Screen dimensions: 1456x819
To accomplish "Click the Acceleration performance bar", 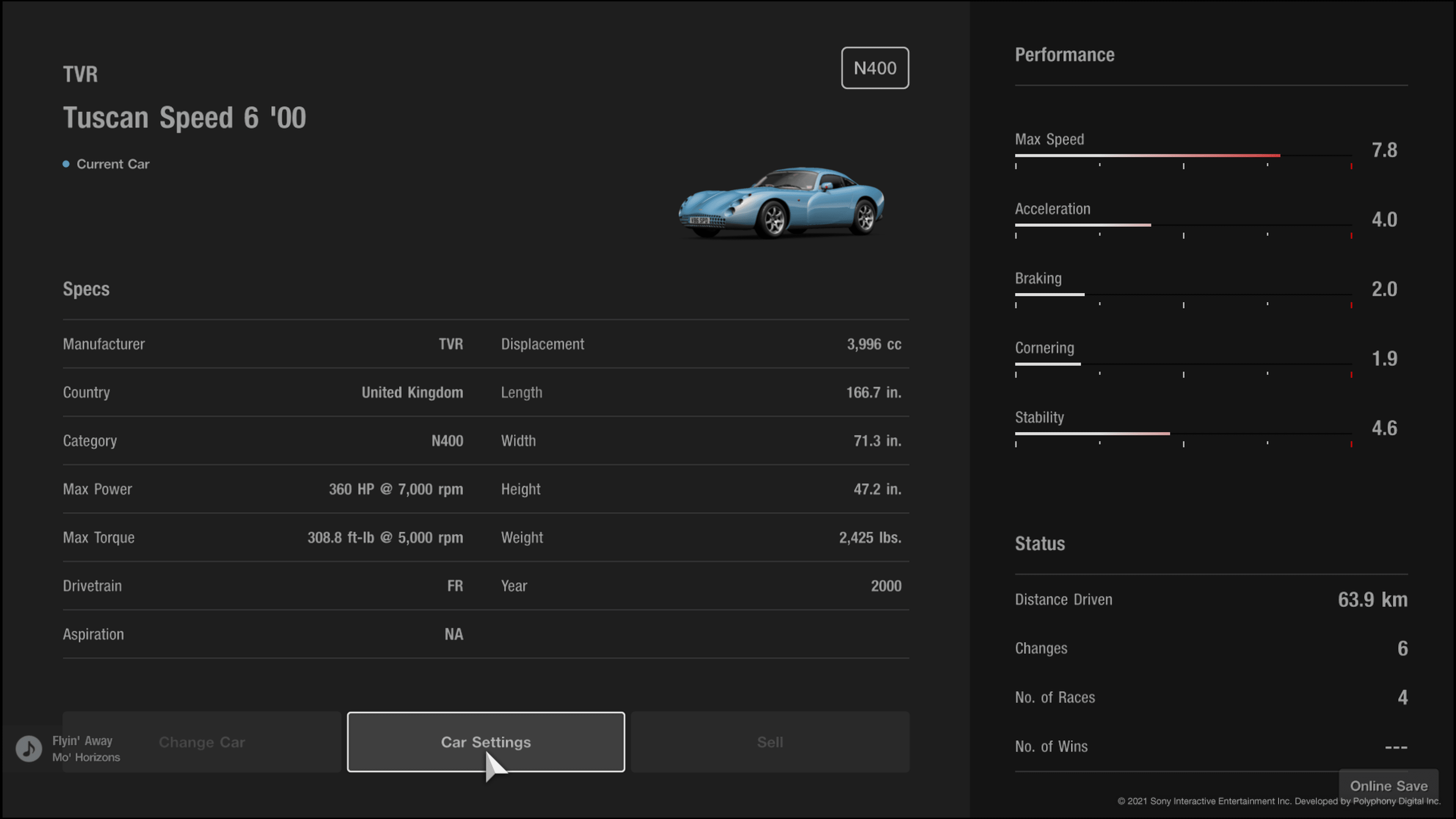I will (1183, 225).
